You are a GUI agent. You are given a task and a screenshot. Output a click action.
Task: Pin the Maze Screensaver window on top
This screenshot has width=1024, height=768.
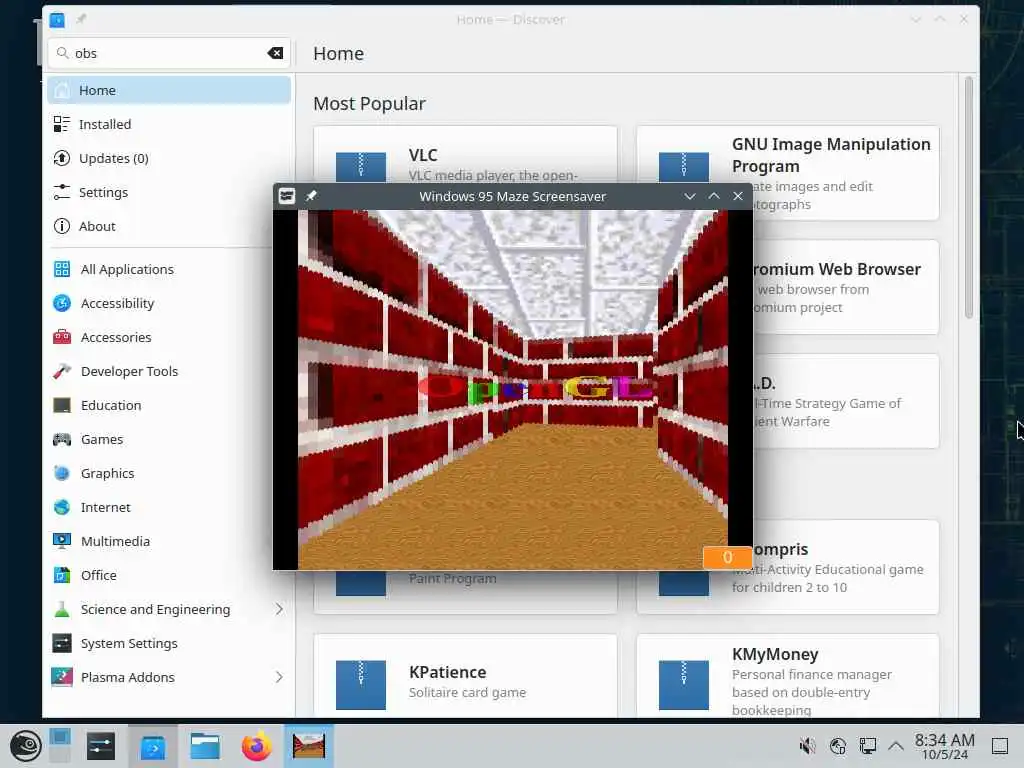pyautogui.click(x=311, y=196)
